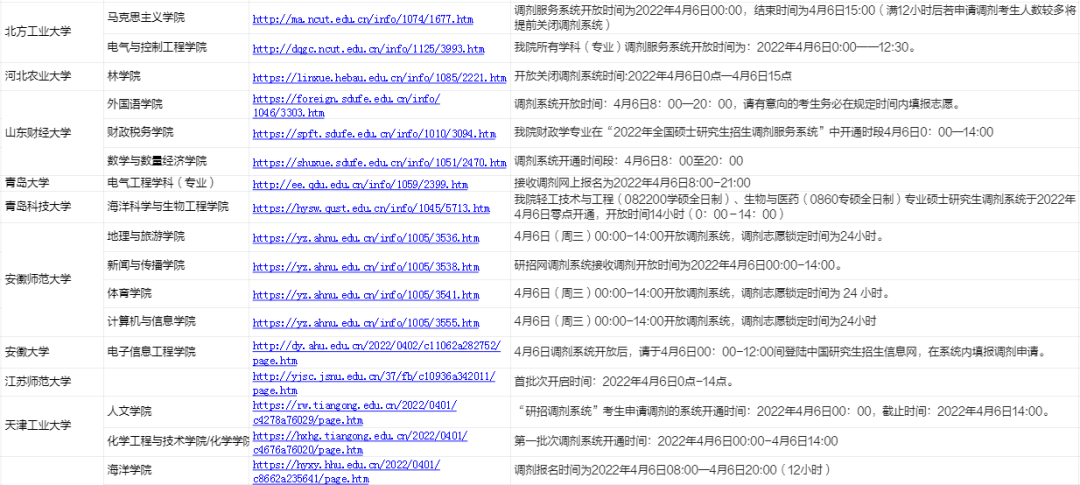Click the 海洋学院 cell
The width and height of the screenshot is (1080, 485).
point(176,471)
